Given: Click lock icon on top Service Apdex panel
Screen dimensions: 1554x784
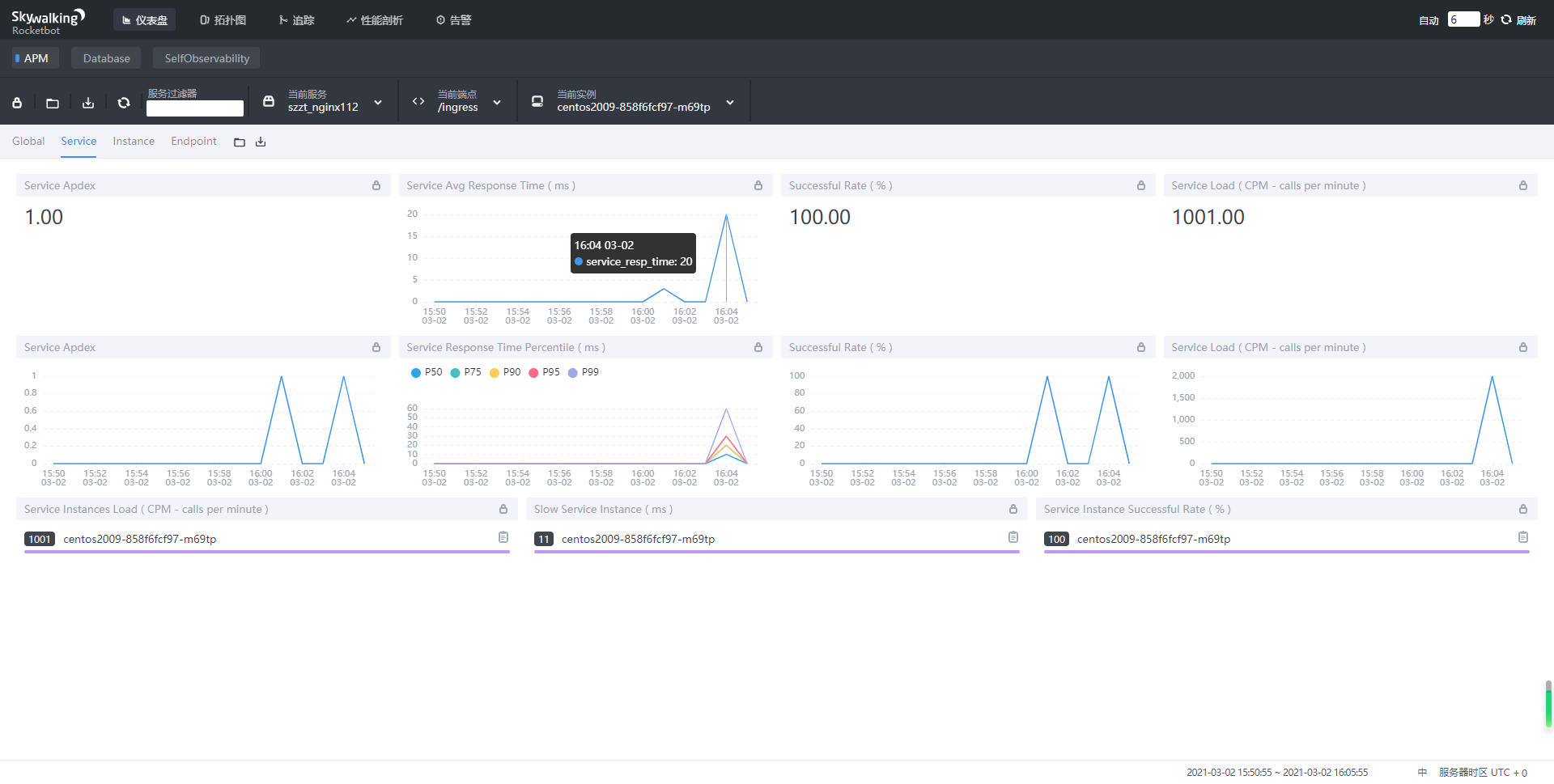Looking at the screenshot, I should (376, 185).
